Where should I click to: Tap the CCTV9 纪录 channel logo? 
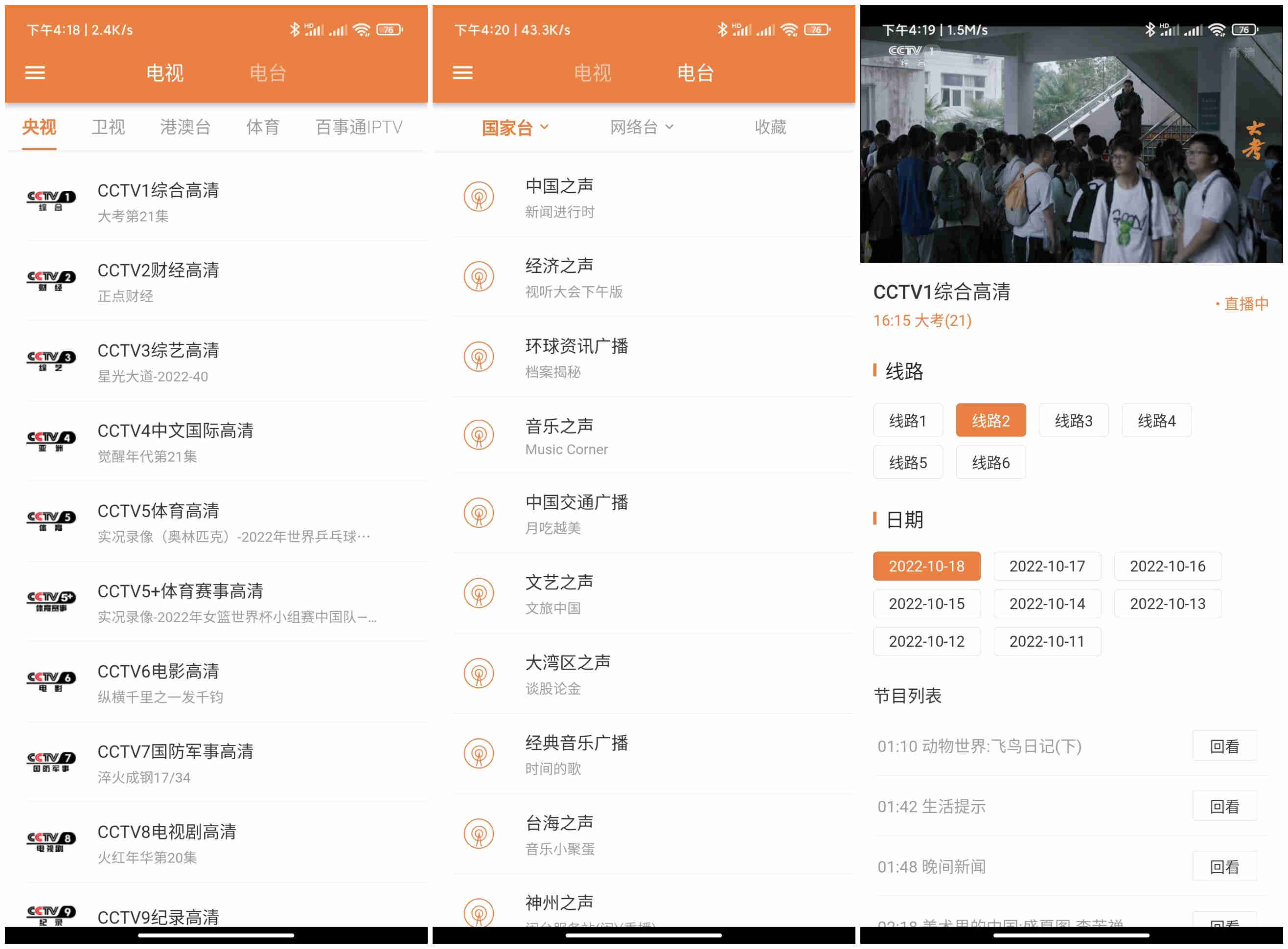[x=51, y=916]
